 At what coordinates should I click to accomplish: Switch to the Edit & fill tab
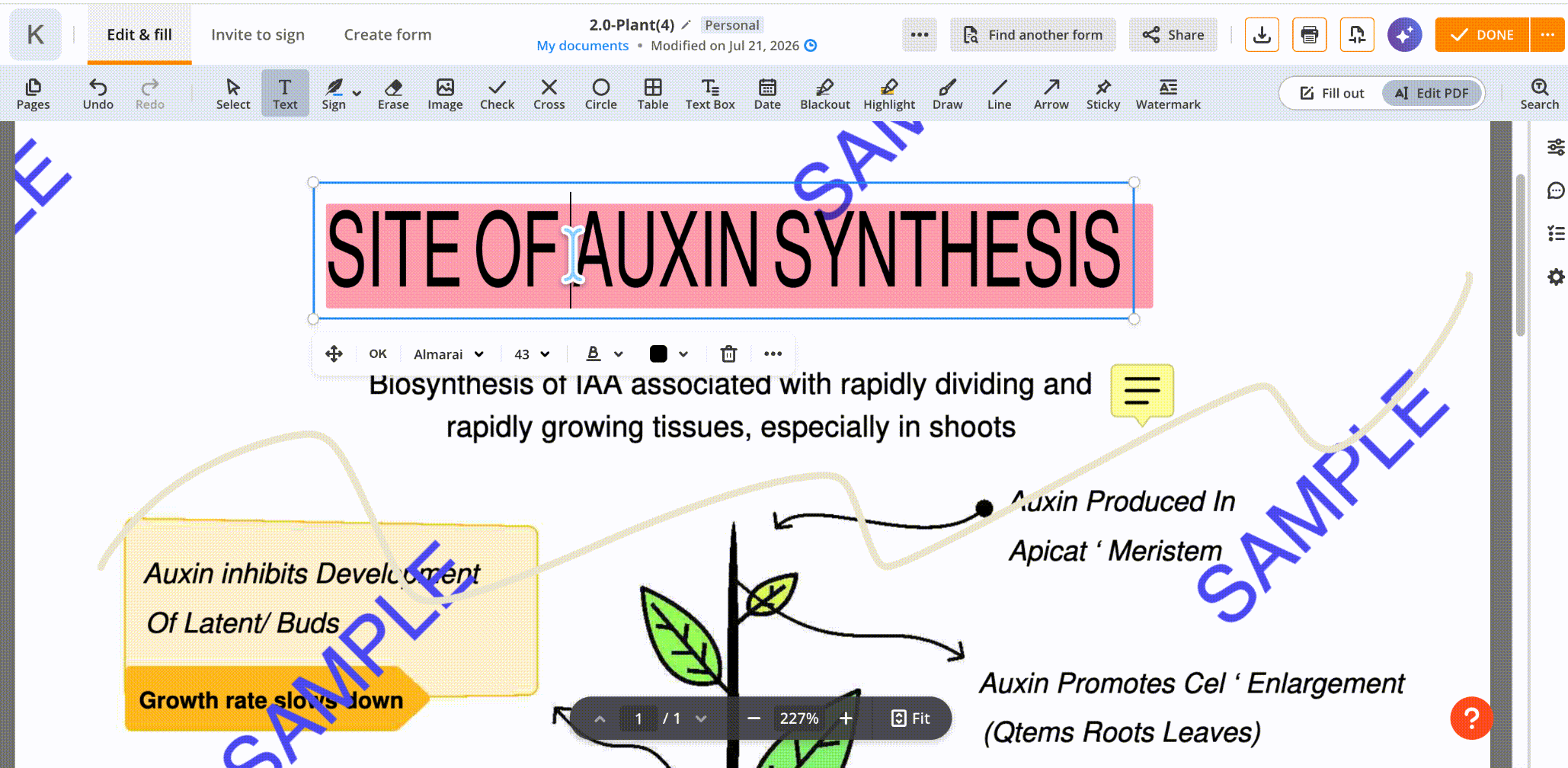tap(139, 35)
